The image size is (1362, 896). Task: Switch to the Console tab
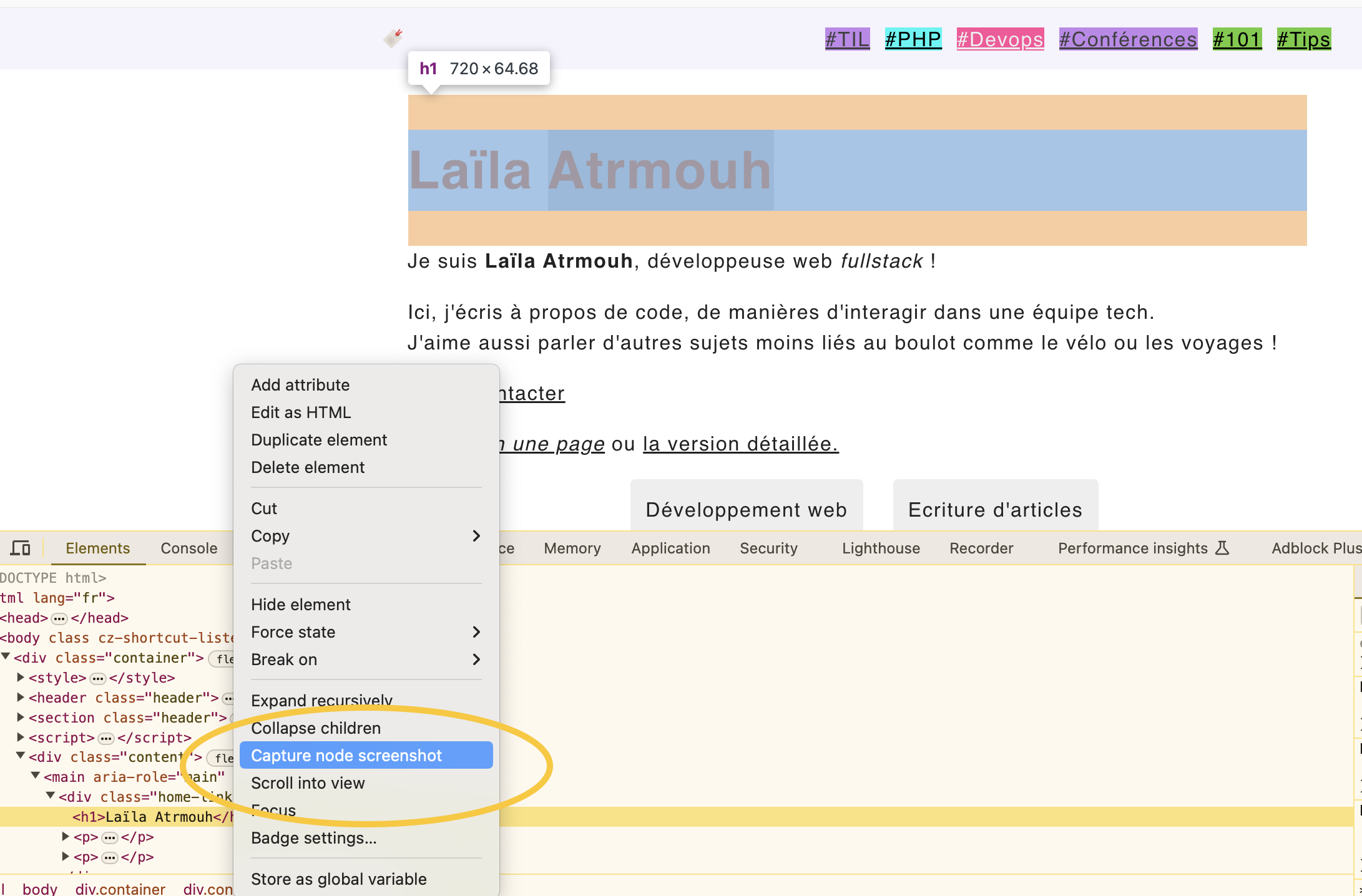tap(189, 548)
